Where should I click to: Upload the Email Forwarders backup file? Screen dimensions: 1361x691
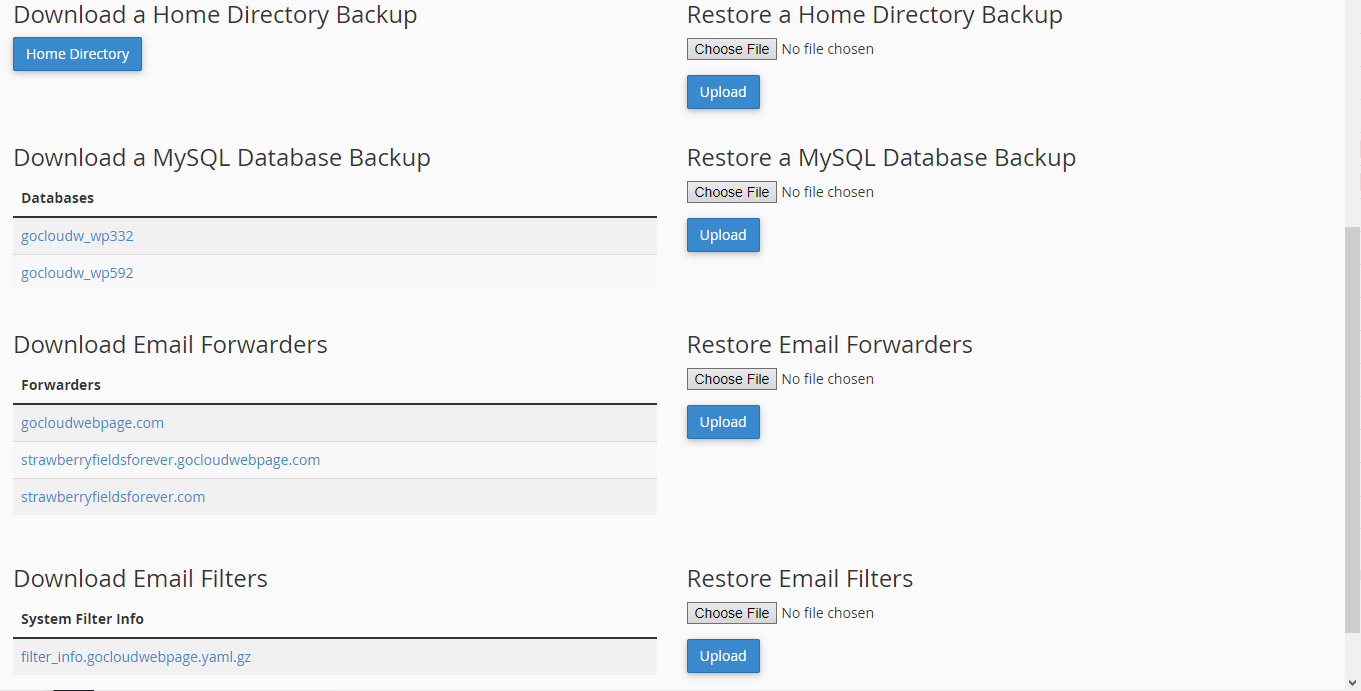[723, 422]
